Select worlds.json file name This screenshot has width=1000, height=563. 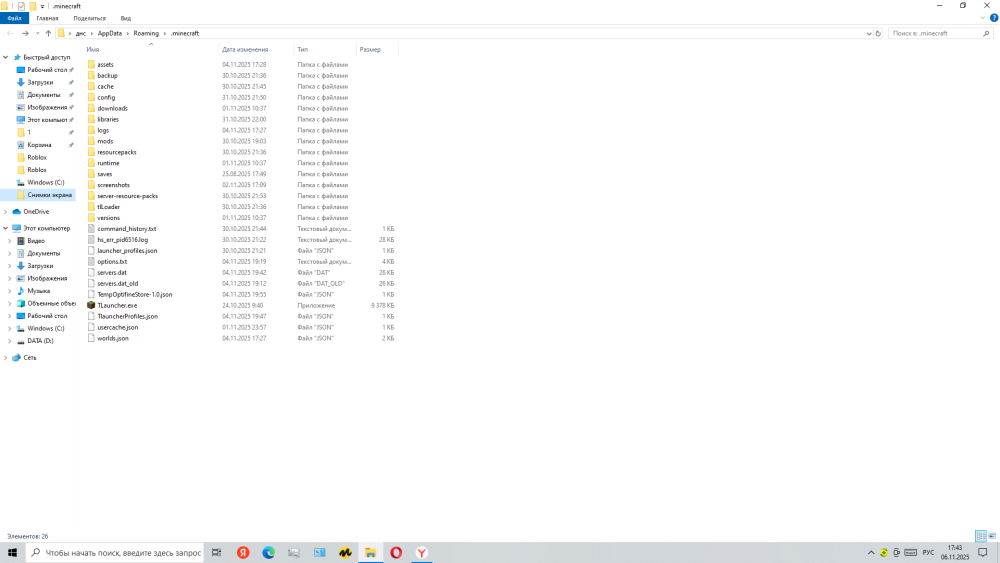click(113, 339)
